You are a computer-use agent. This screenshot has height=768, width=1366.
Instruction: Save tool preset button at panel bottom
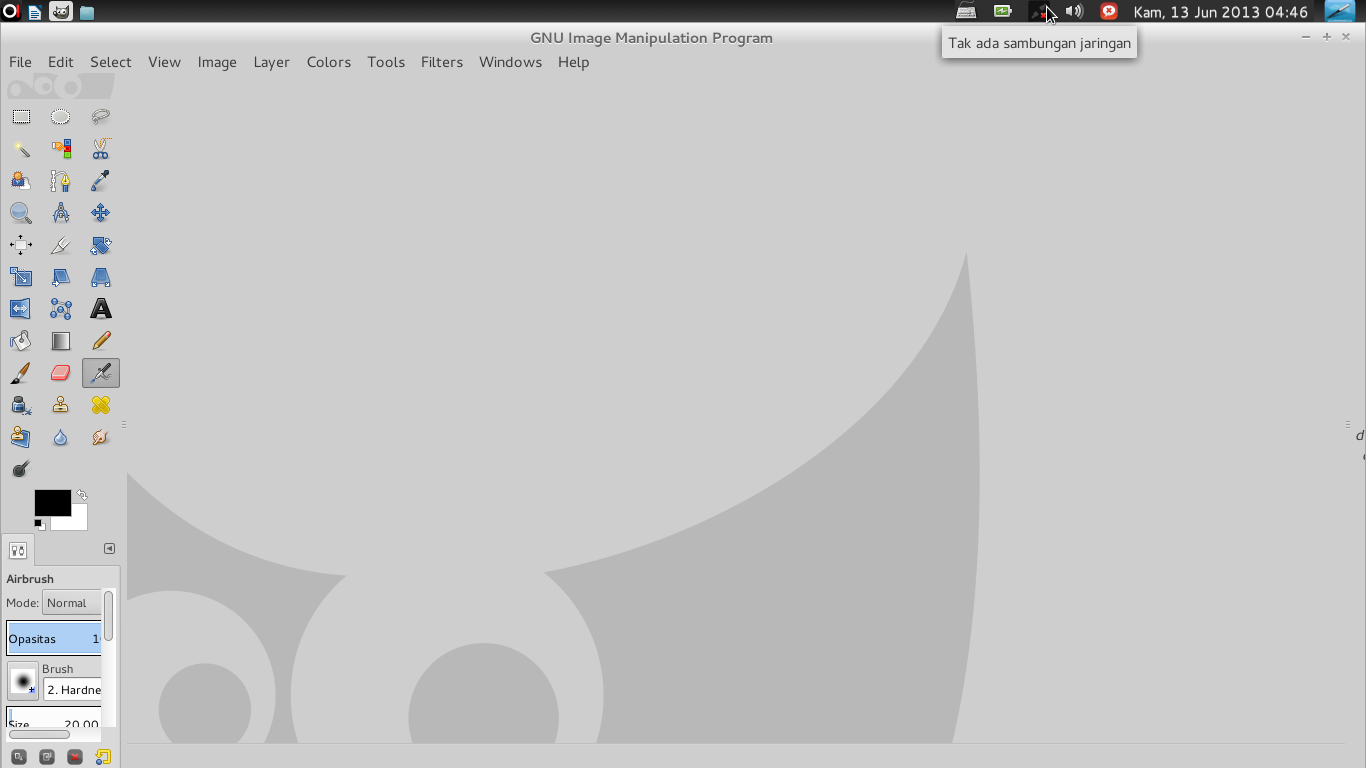18,757
